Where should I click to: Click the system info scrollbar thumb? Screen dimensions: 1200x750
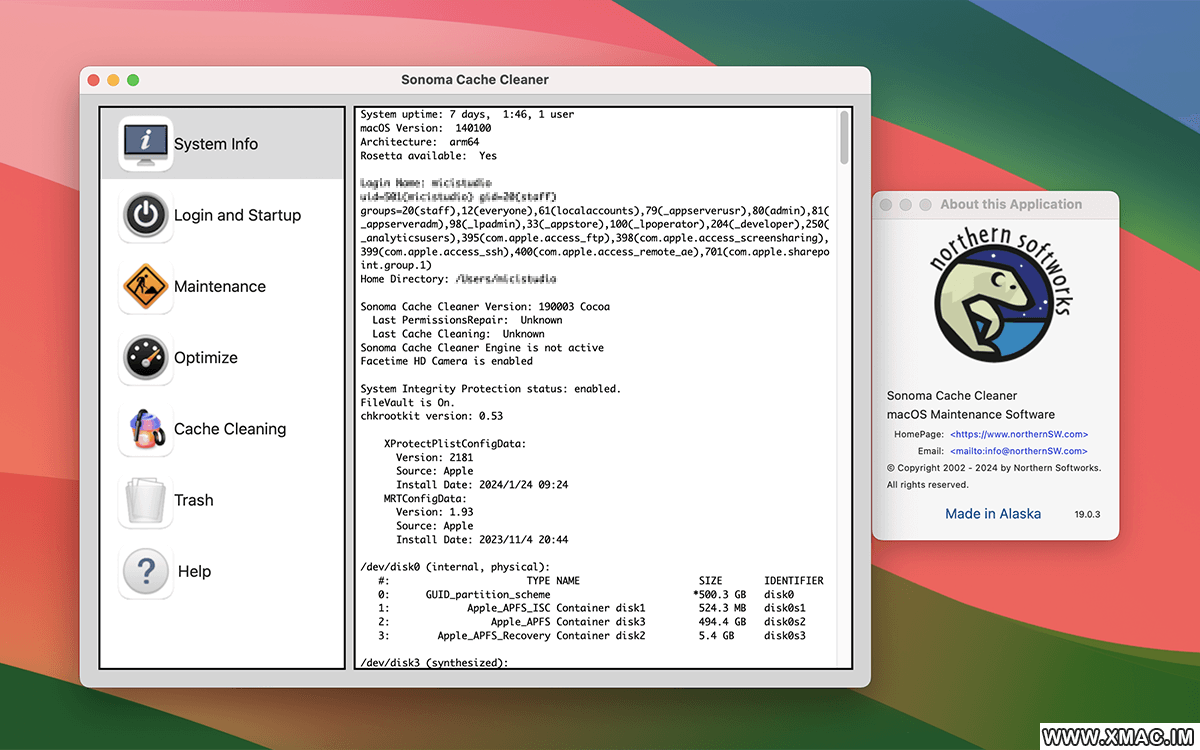844,138
